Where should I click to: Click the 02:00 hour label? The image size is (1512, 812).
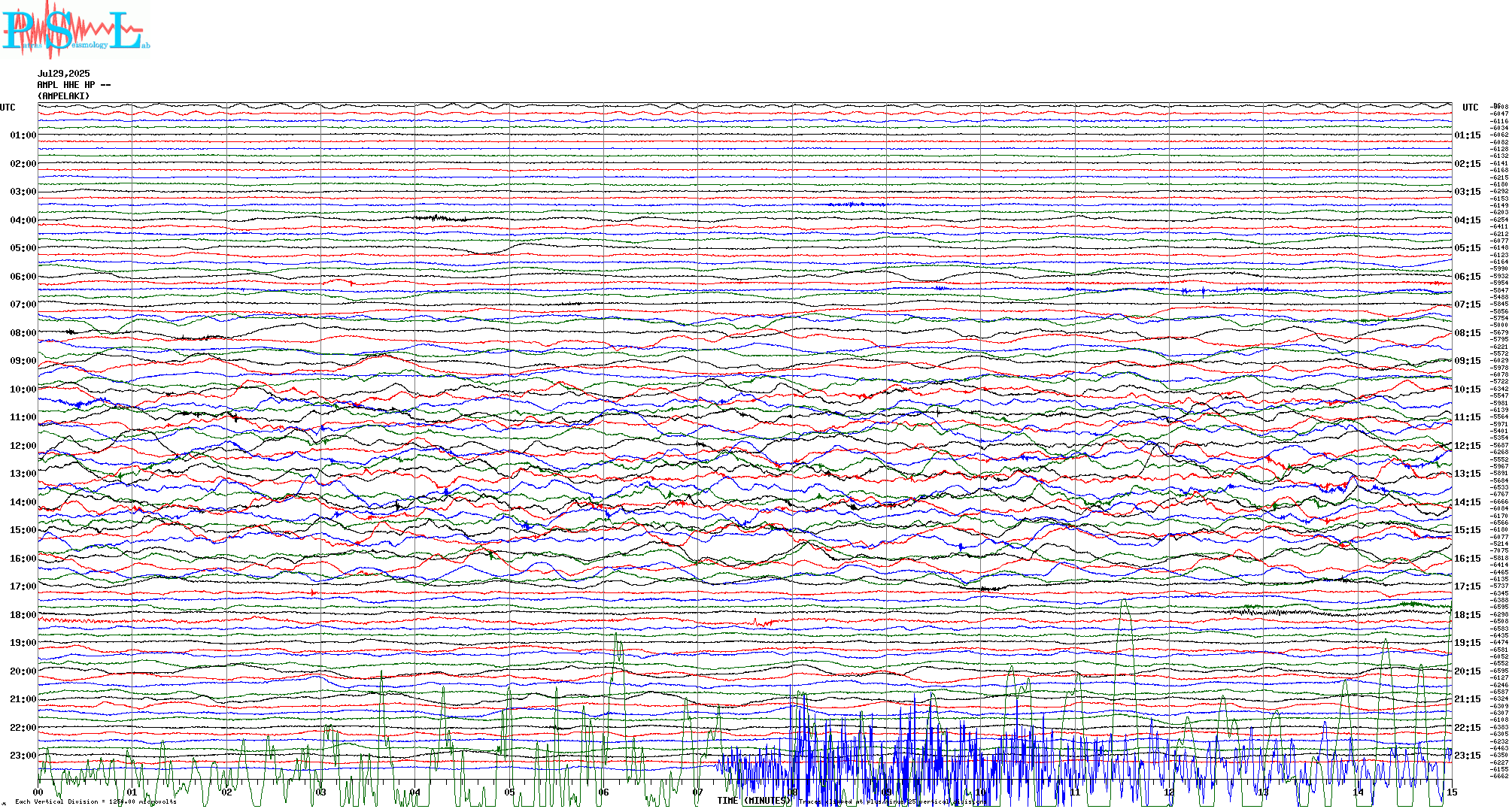click(x=23, y=164)
